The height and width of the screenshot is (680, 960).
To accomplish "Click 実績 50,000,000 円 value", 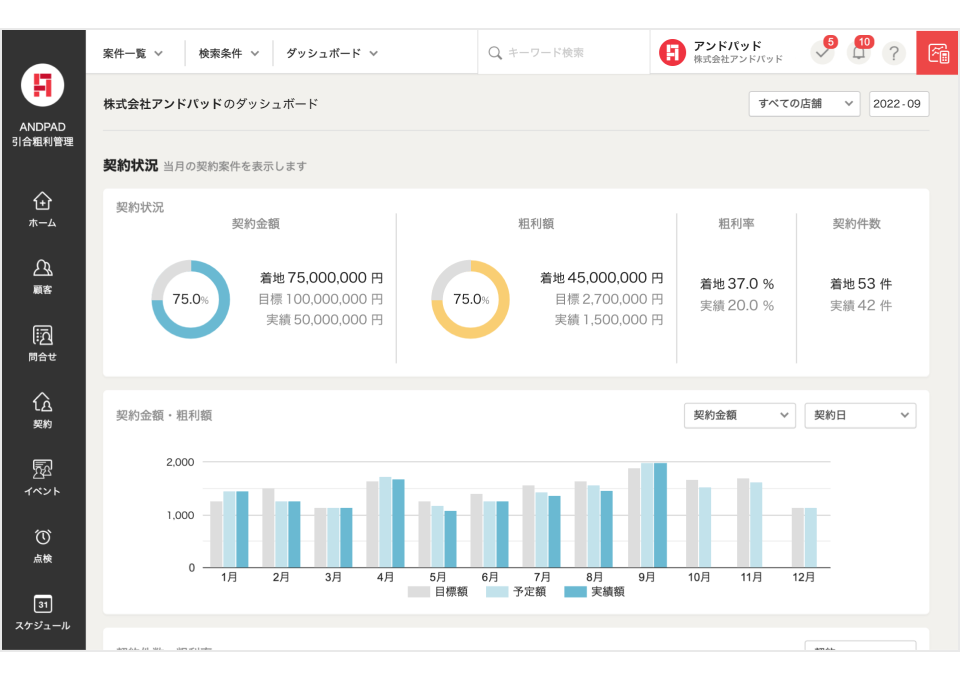I will (x=324, y=319).
